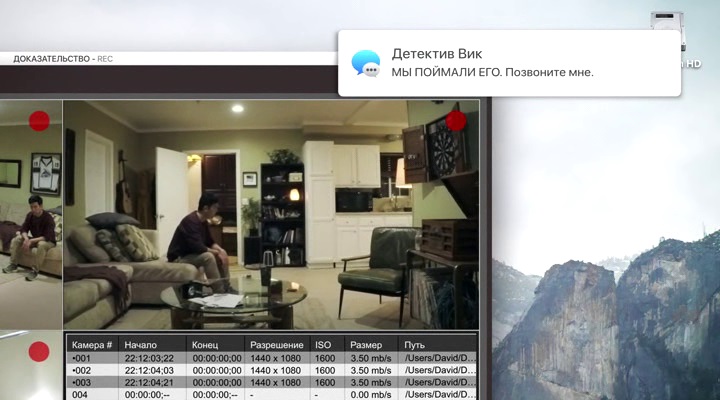The width and height of the screenshot is (720, 400).
Task: Click the Камера # column header
Action: [92, 345]
